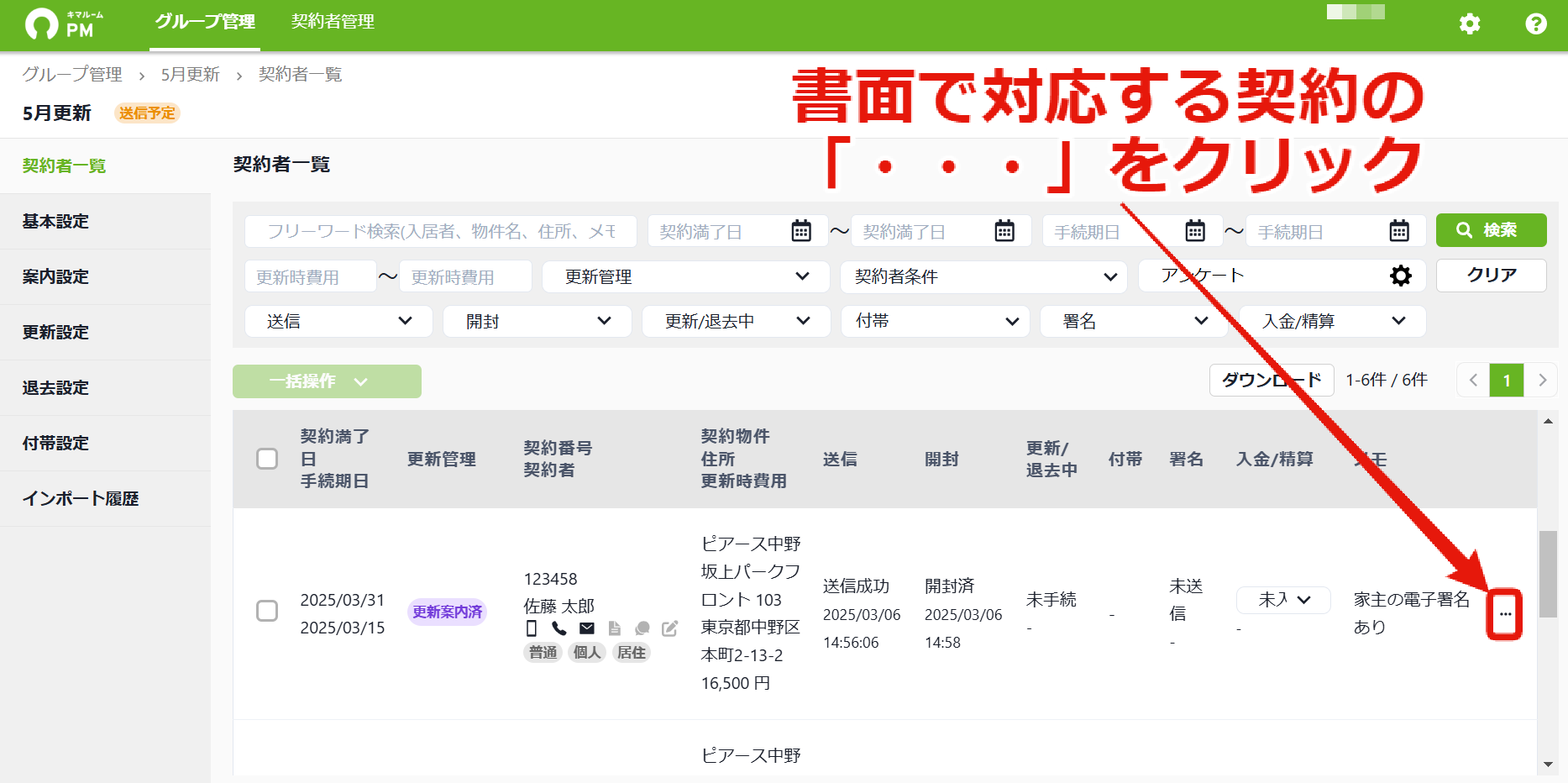1568x783 pixels.
Task: Click the 個人 tag under 佐藤 太郎
Action: click(x=587, y=653)
